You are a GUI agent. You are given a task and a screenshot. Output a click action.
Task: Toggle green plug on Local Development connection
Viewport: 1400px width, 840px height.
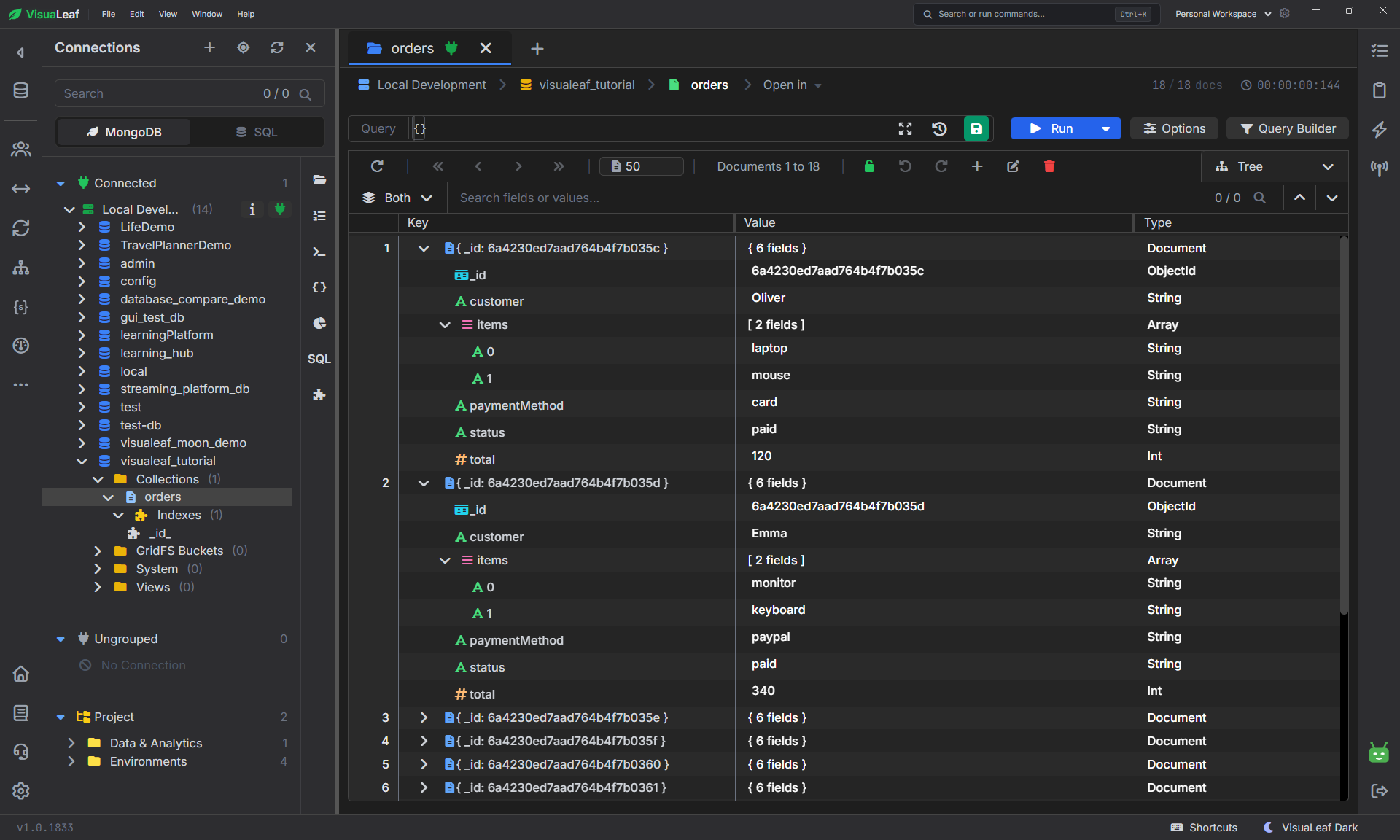coord(279,209)
